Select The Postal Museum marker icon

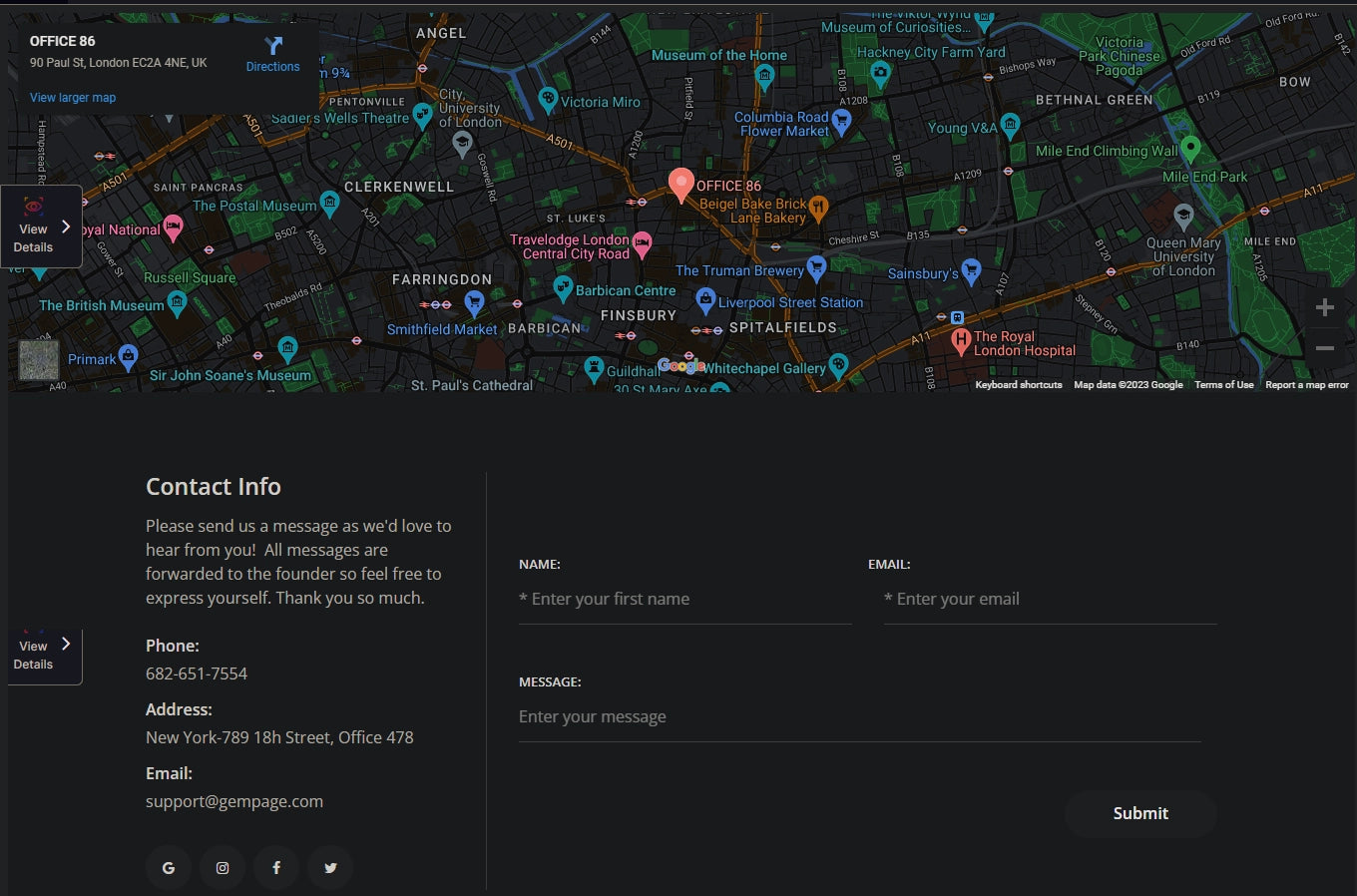point(329,204)
